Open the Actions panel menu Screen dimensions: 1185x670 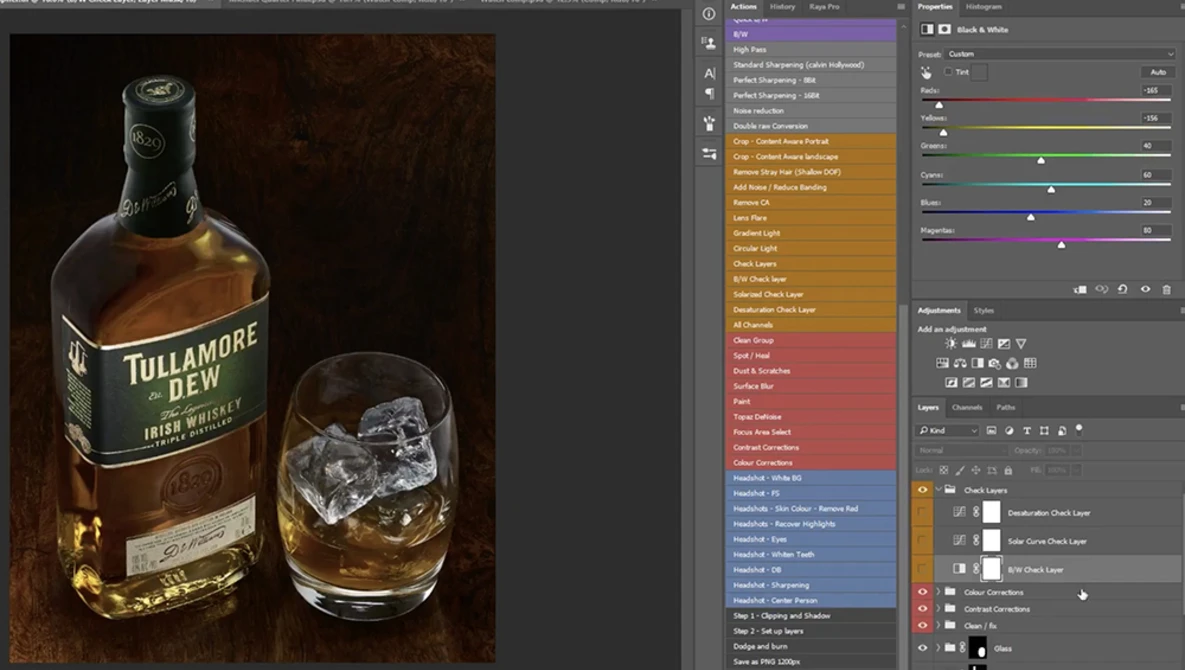pyautogui.click(x=901, y=7)
